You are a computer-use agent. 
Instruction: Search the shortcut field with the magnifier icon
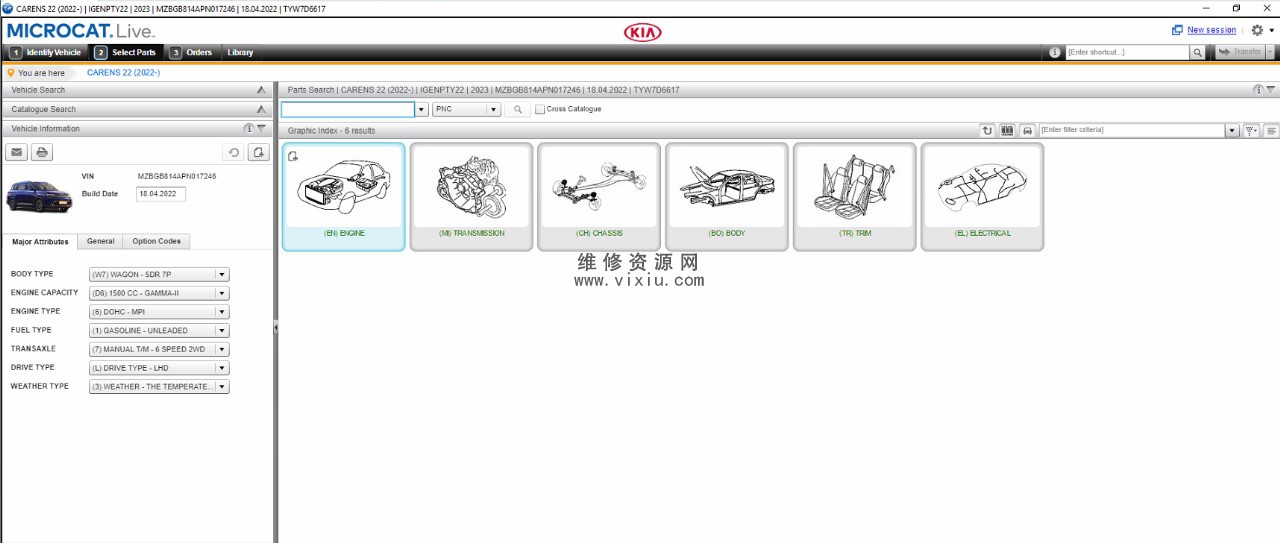click(x=1197, y=52)
